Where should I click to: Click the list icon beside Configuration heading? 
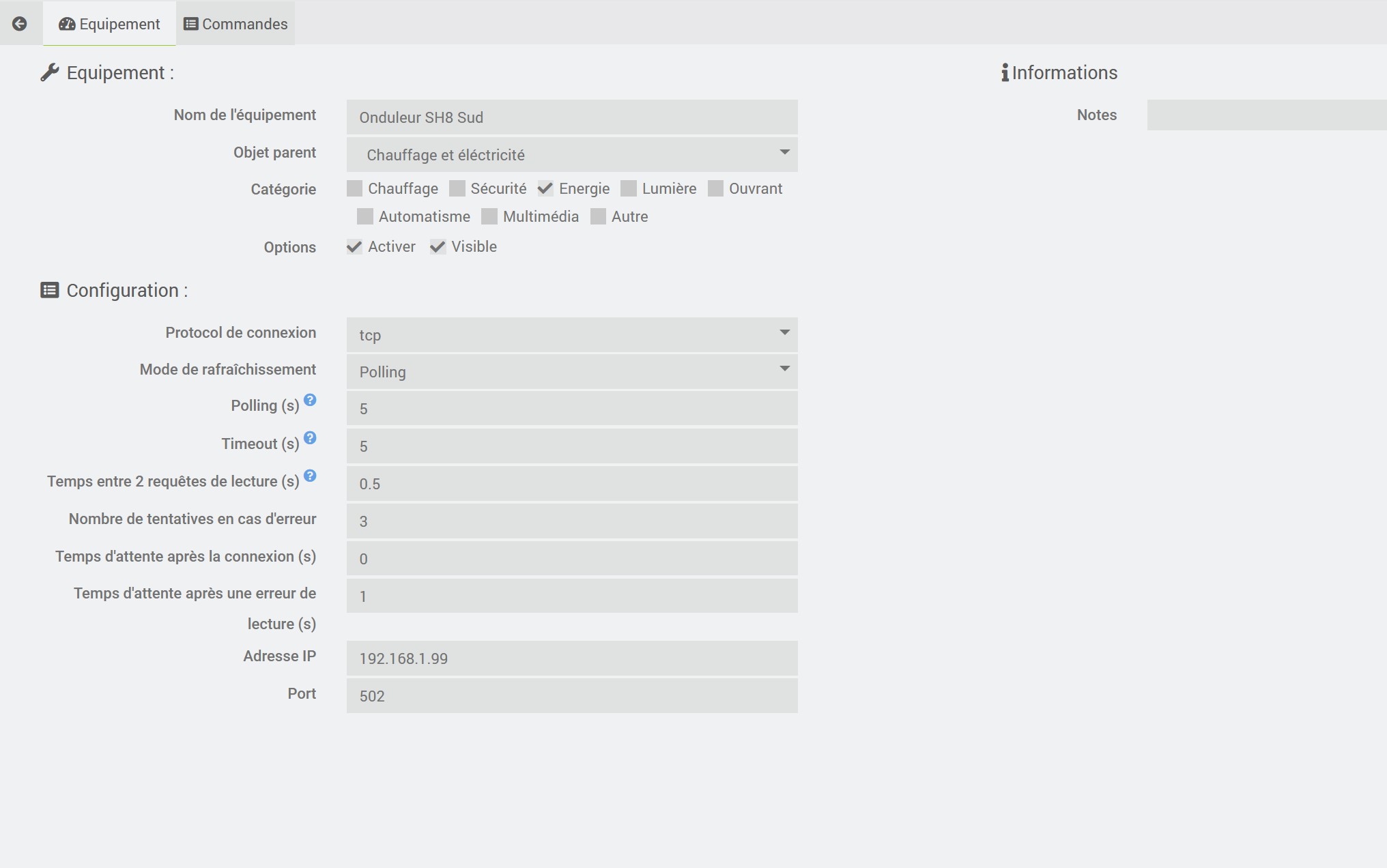click(49, 290)
